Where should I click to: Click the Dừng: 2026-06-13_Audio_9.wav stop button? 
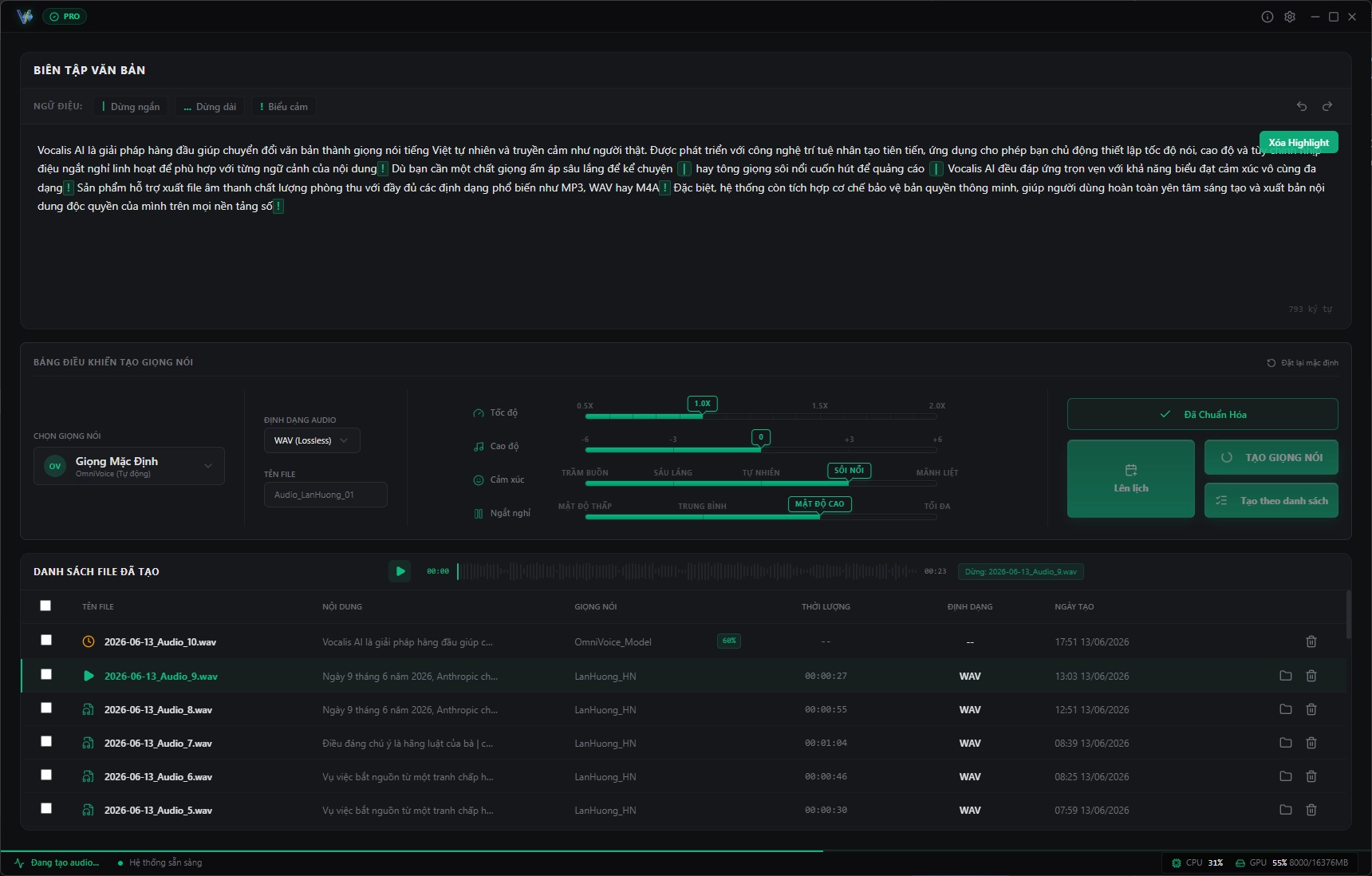tap(1021, 571)
